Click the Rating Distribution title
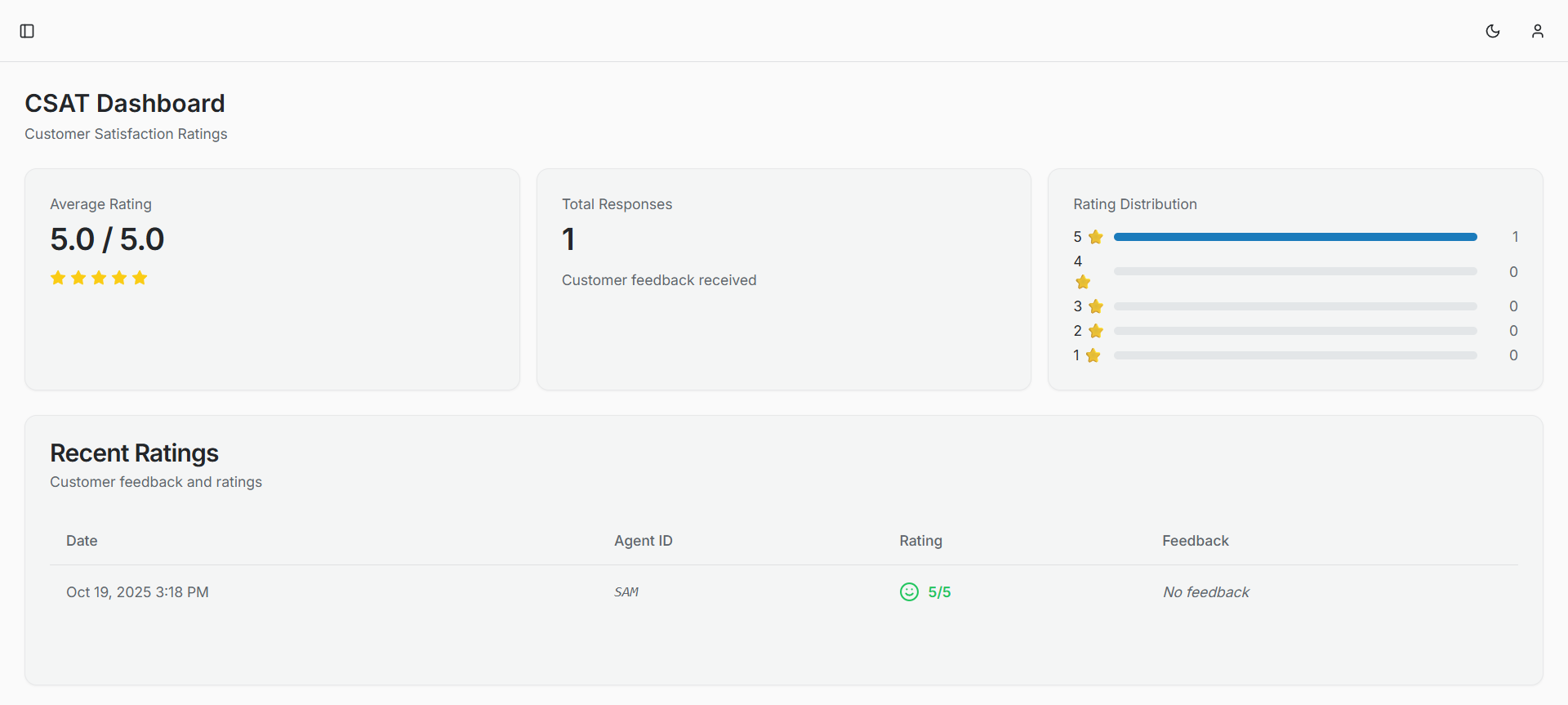This screenshot has height=705, width=1568. click(1135, 204)
